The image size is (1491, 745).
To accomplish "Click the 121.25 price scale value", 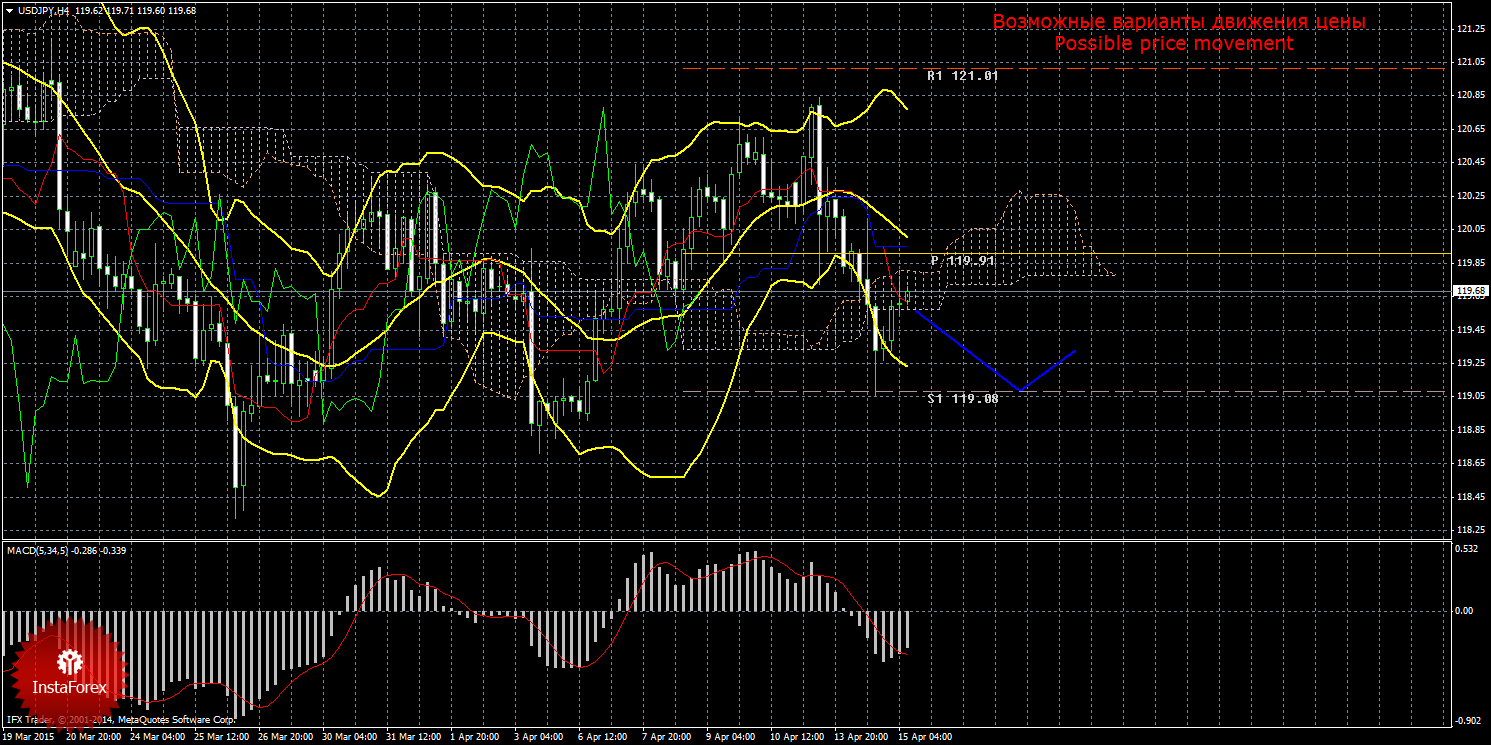I will (1469, 29).
